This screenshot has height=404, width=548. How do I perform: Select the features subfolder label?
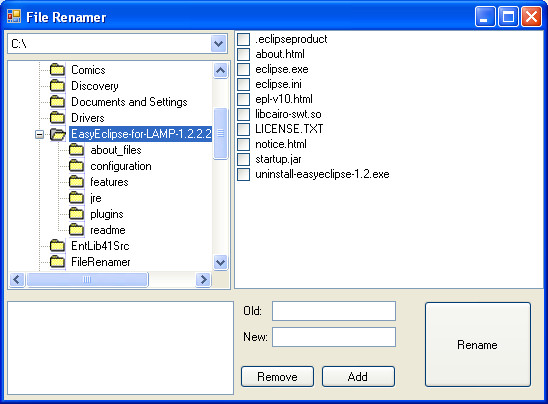109,182
